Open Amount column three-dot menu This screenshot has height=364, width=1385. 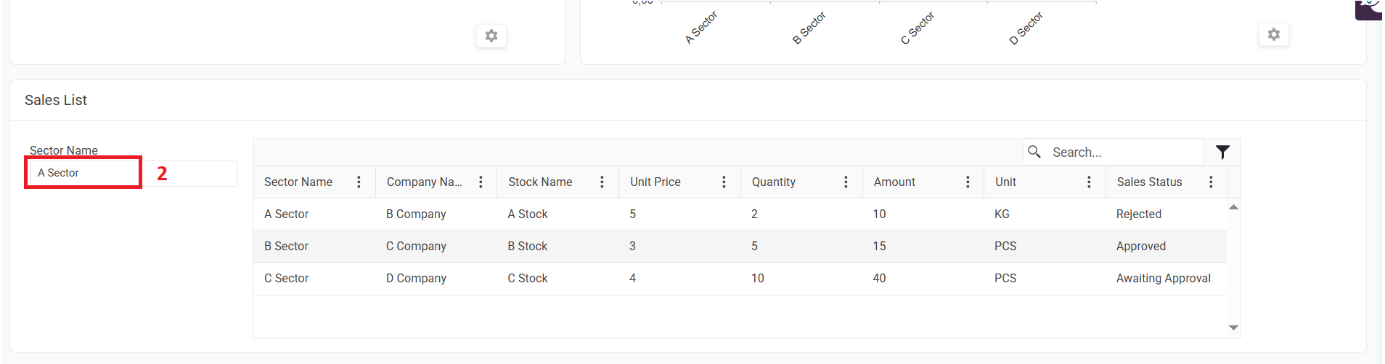(x=967, y=182)
